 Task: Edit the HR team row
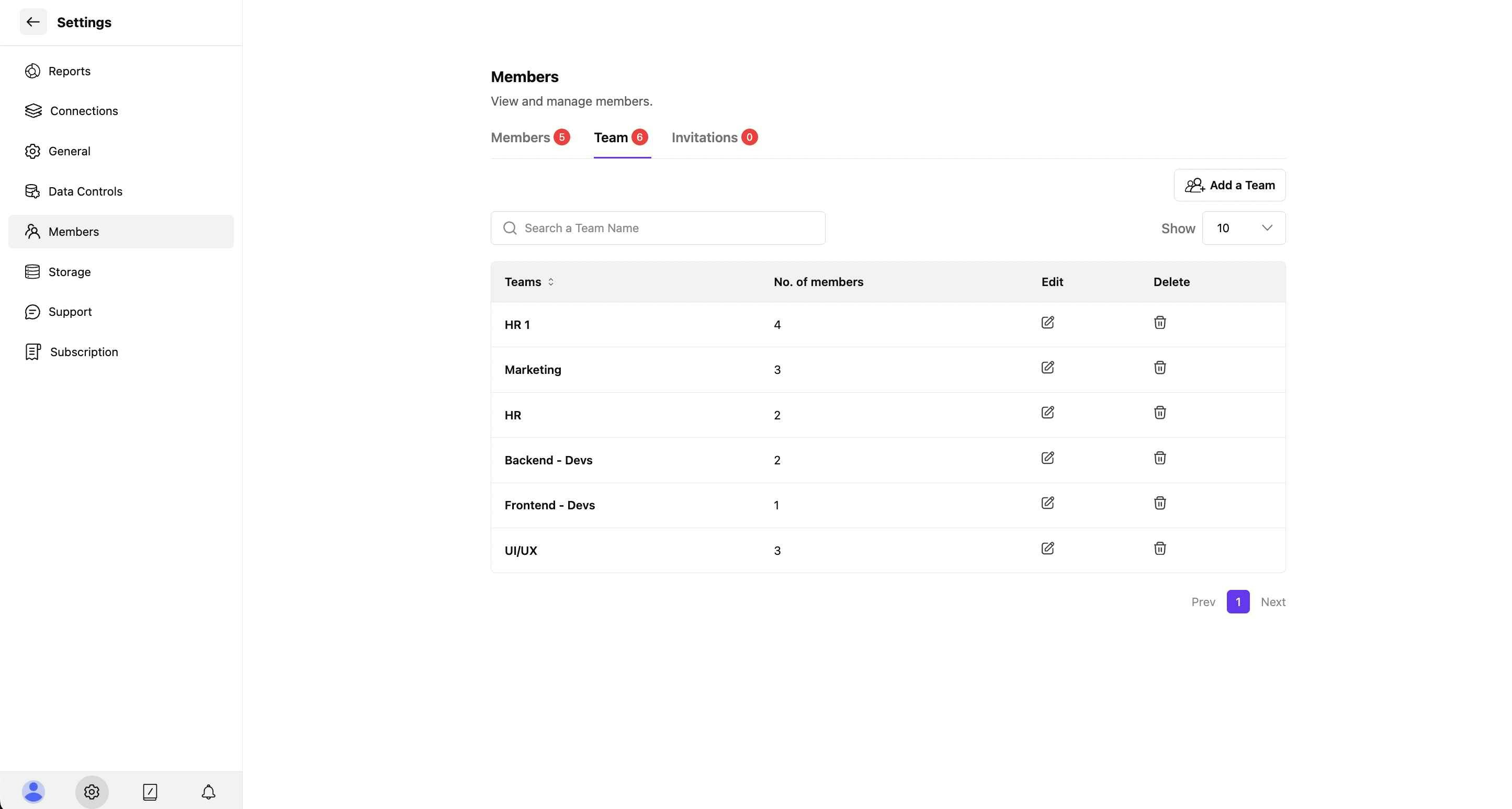(x=1047, y=413)
